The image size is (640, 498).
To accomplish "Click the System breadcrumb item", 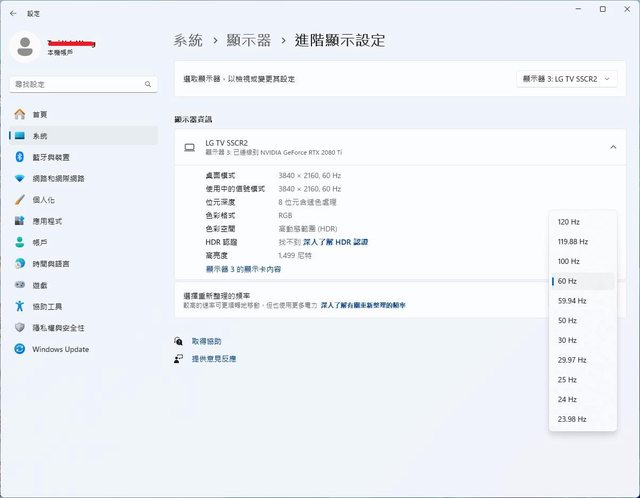I will (187, 41).
